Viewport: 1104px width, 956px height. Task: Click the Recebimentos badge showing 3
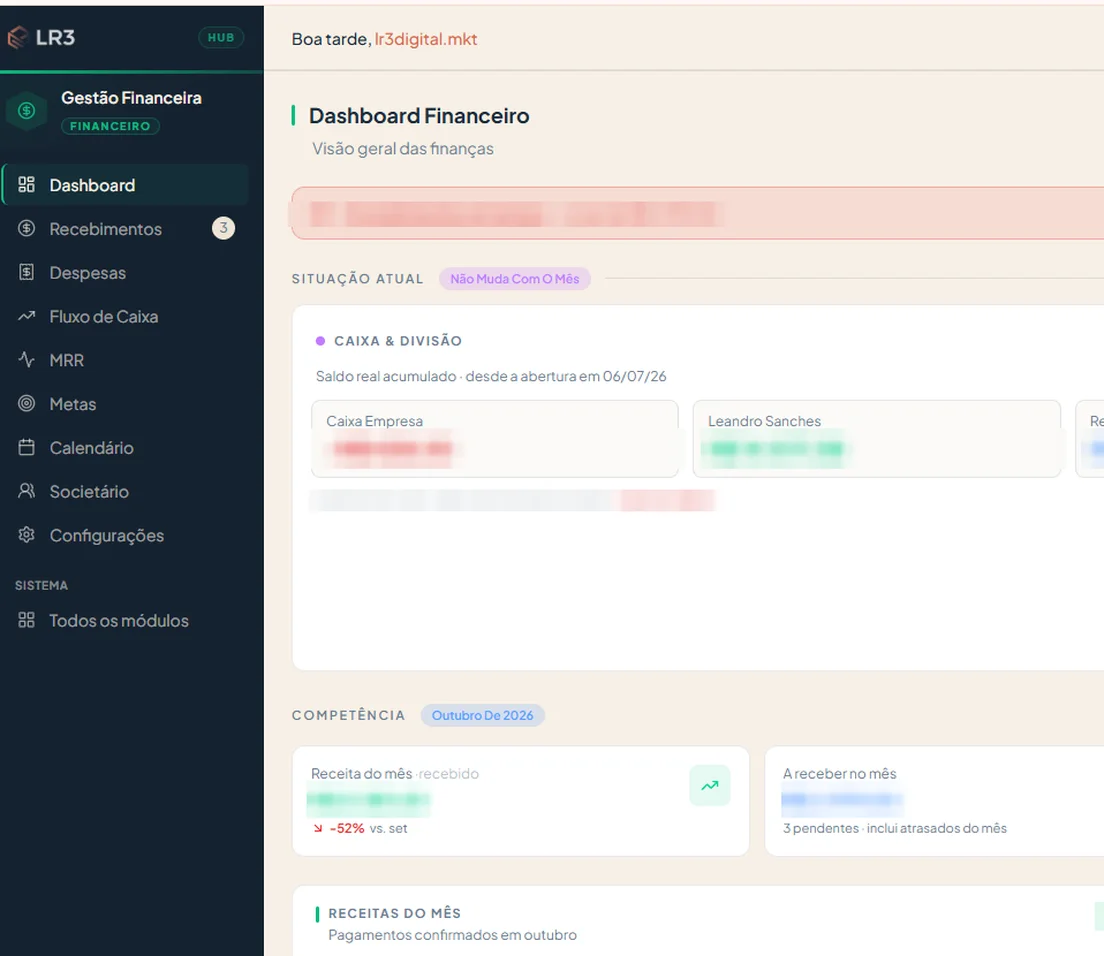[223, 228]
